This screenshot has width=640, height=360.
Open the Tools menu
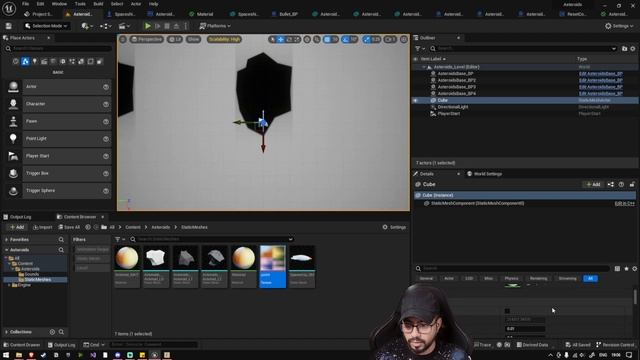[80, 4]
